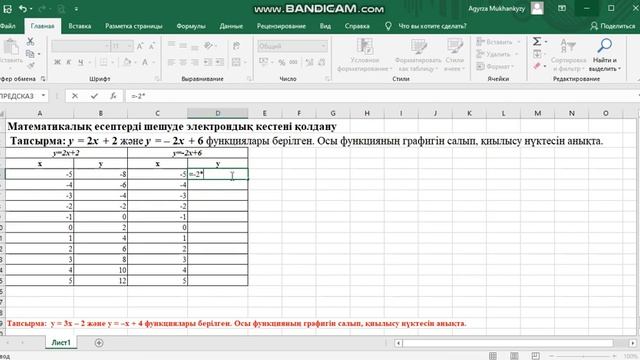Click the Cut scissors icon

point(30,41)
